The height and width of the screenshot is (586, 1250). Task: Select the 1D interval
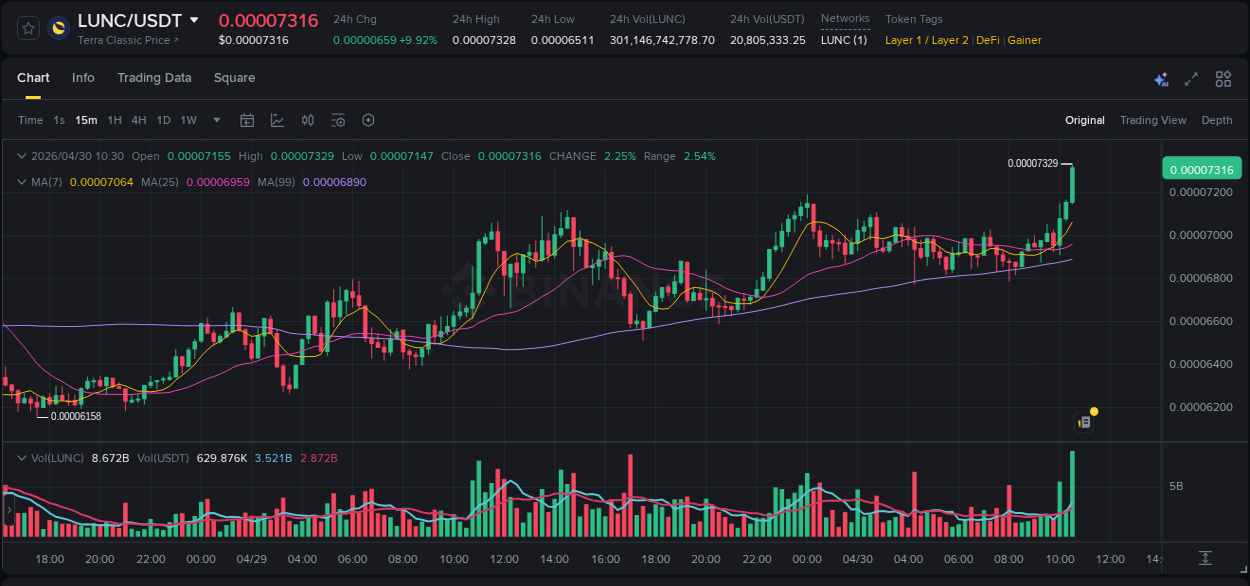(163, 120)
